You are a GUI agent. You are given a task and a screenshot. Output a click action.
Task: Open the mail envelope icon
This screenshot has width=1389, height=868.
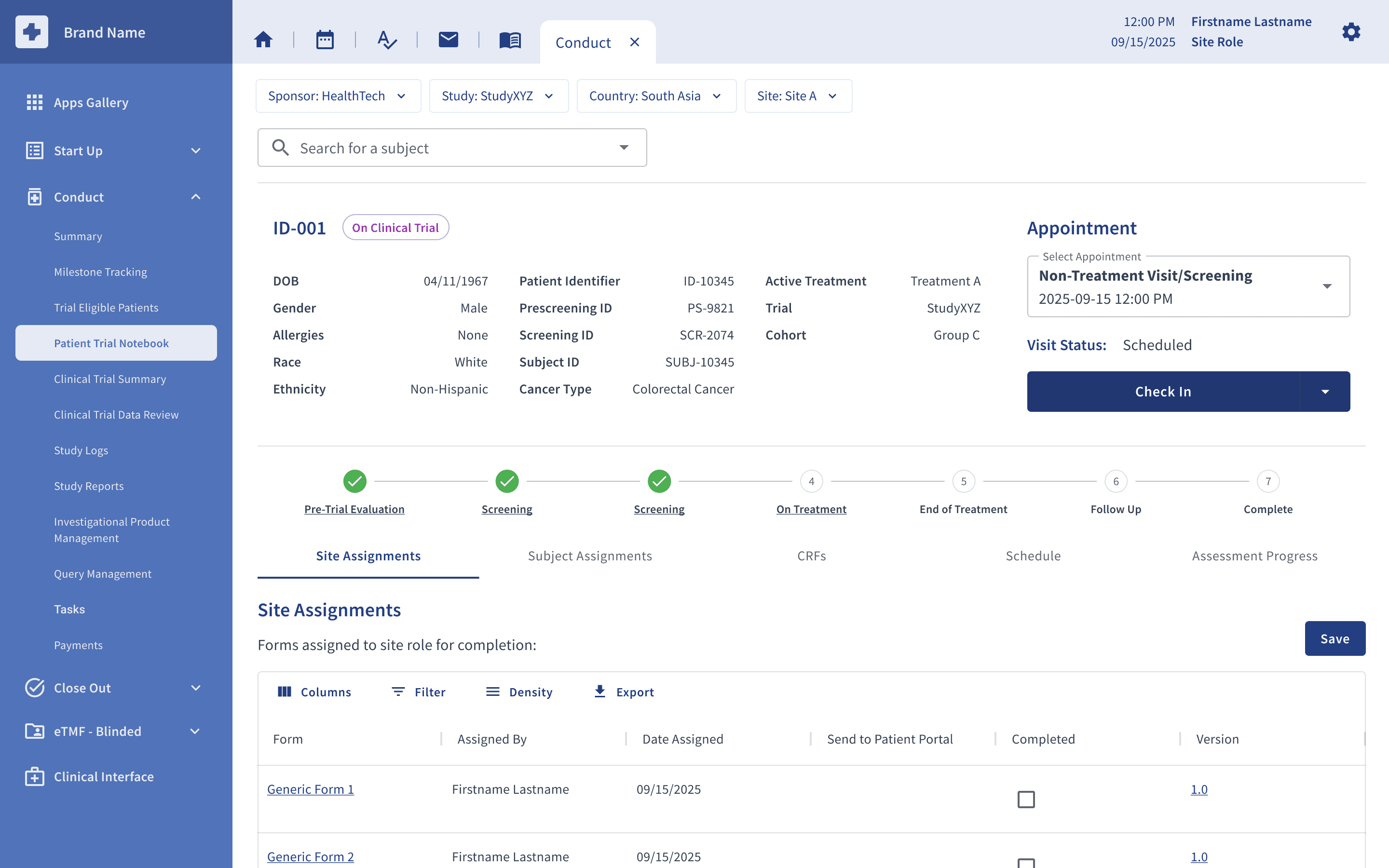(448, 40)
